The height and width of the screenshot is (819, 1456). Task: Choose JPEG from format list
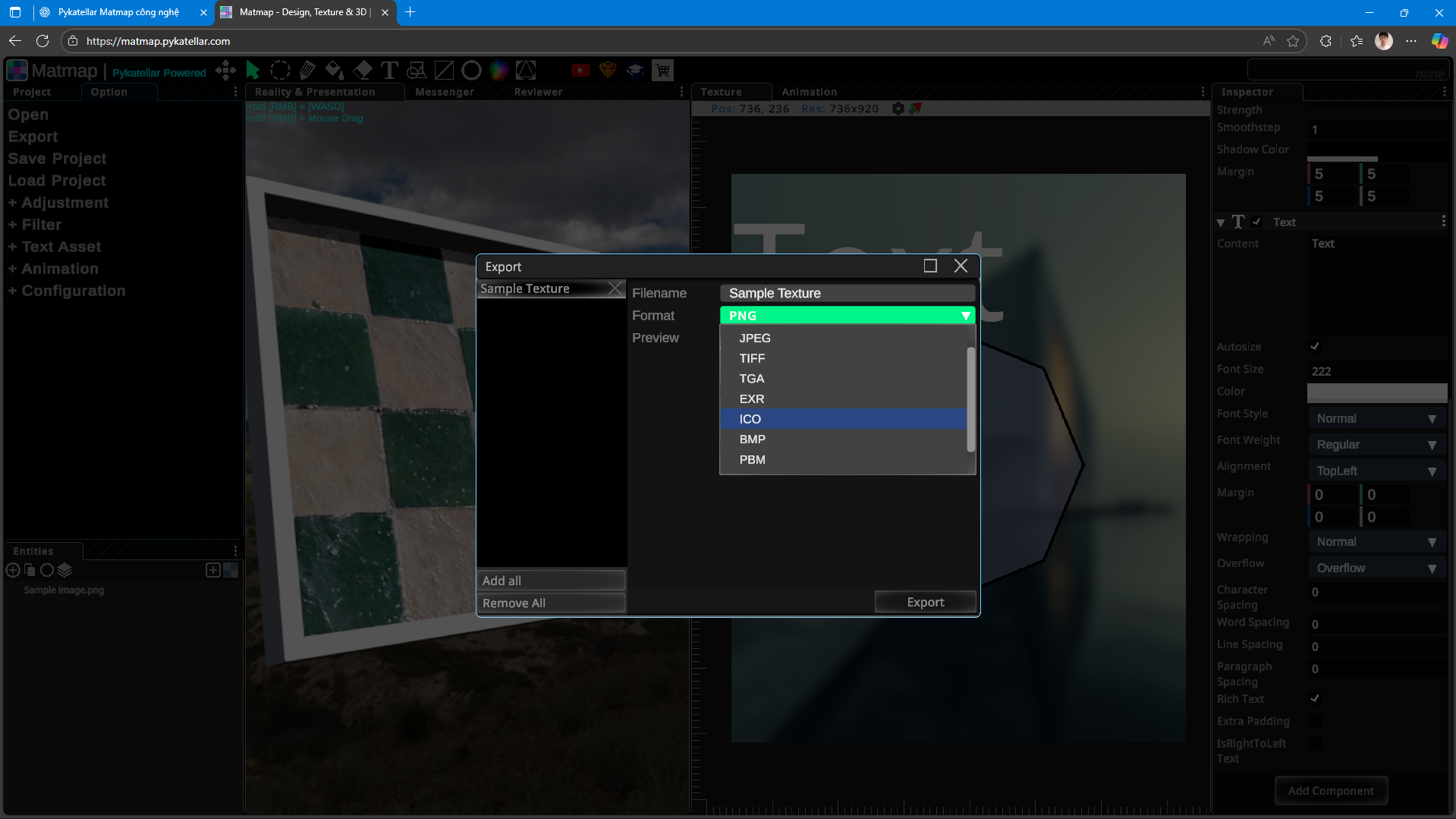[843, 338]
